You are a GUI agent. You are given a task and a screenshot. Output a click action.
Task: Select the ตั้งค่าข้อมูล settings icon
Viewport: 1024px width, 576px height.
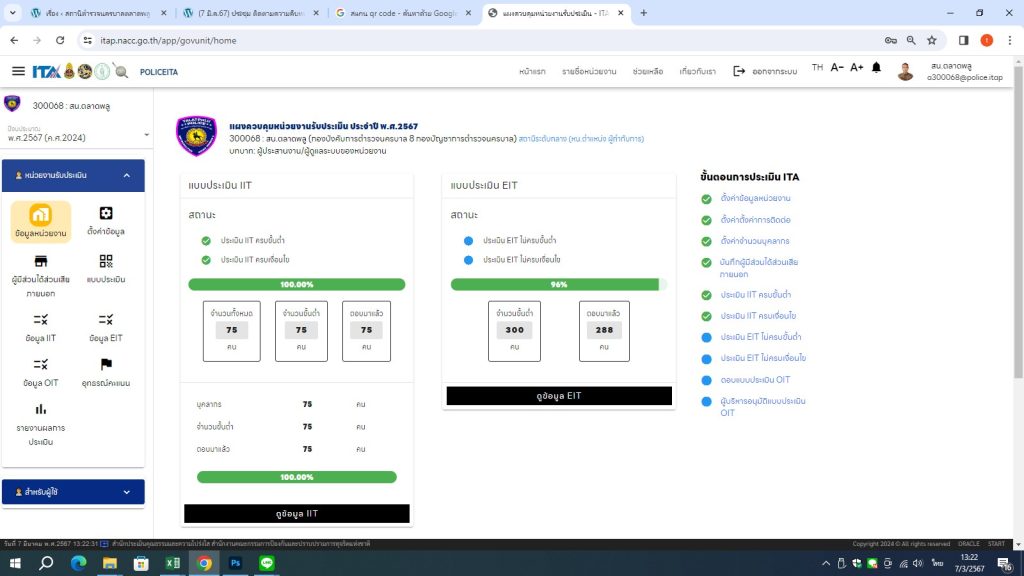[x=106, y=213]
